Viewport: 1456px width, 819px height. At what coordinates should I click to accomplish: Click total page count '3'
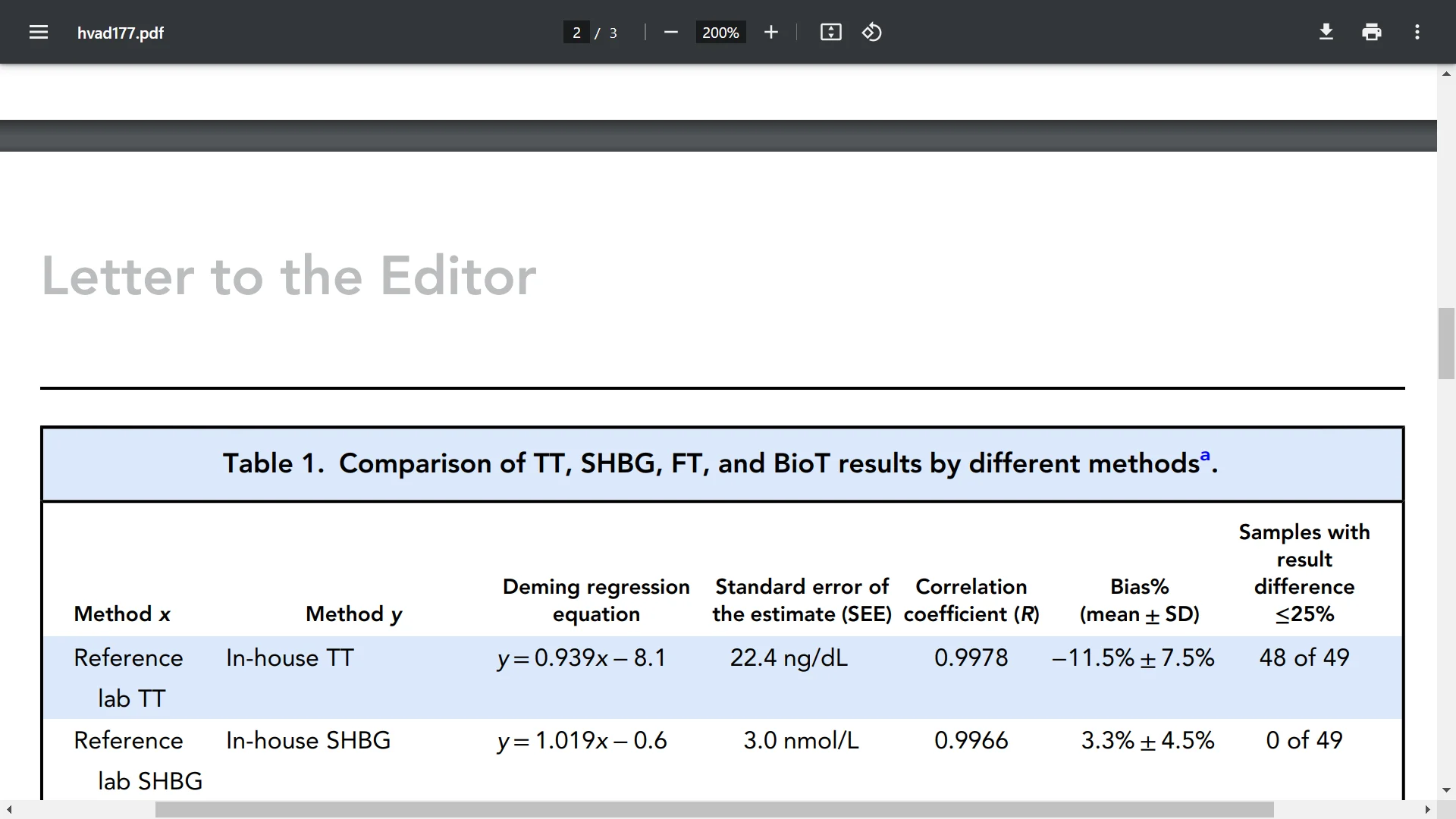613,33
